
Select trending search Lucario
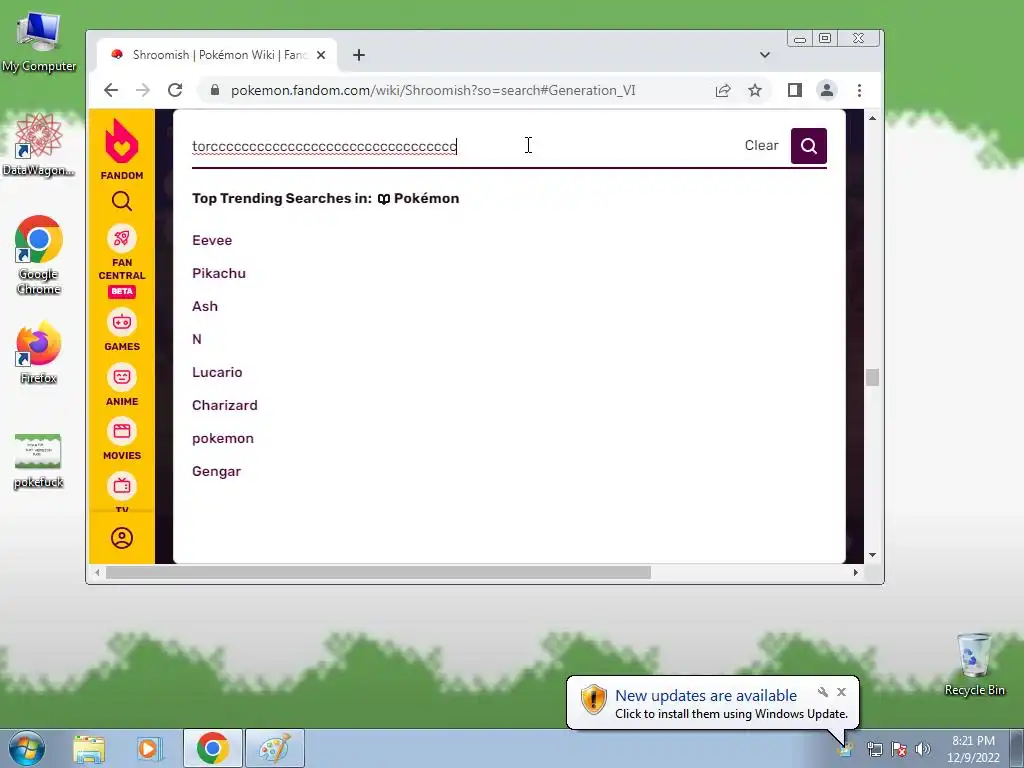pos(217,372)
